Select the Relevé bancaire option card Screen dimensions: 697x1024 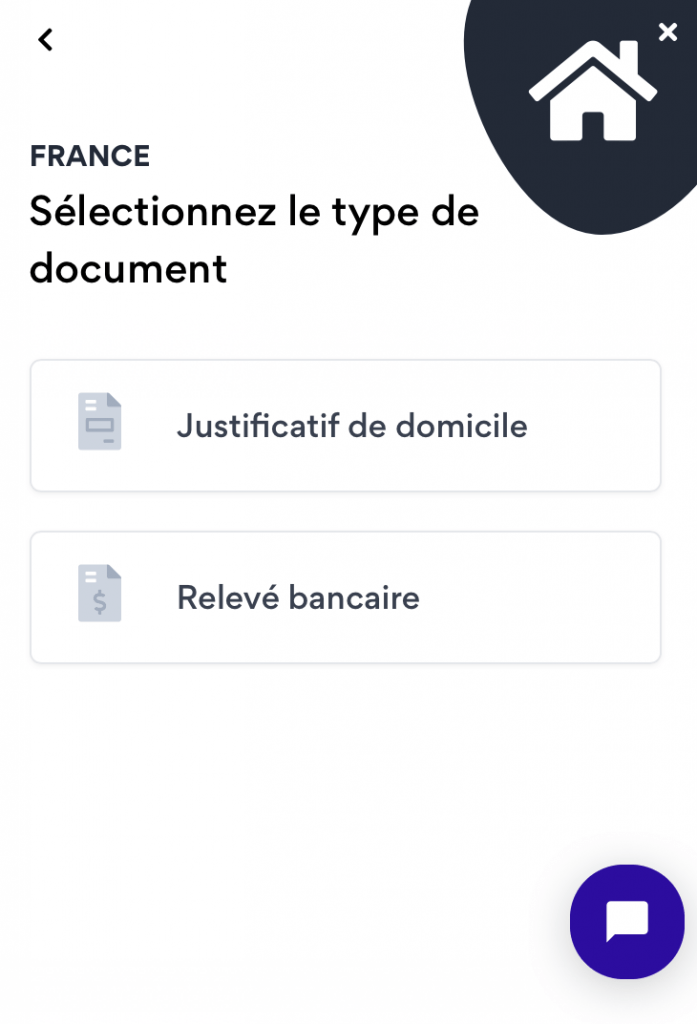[346, 598]
